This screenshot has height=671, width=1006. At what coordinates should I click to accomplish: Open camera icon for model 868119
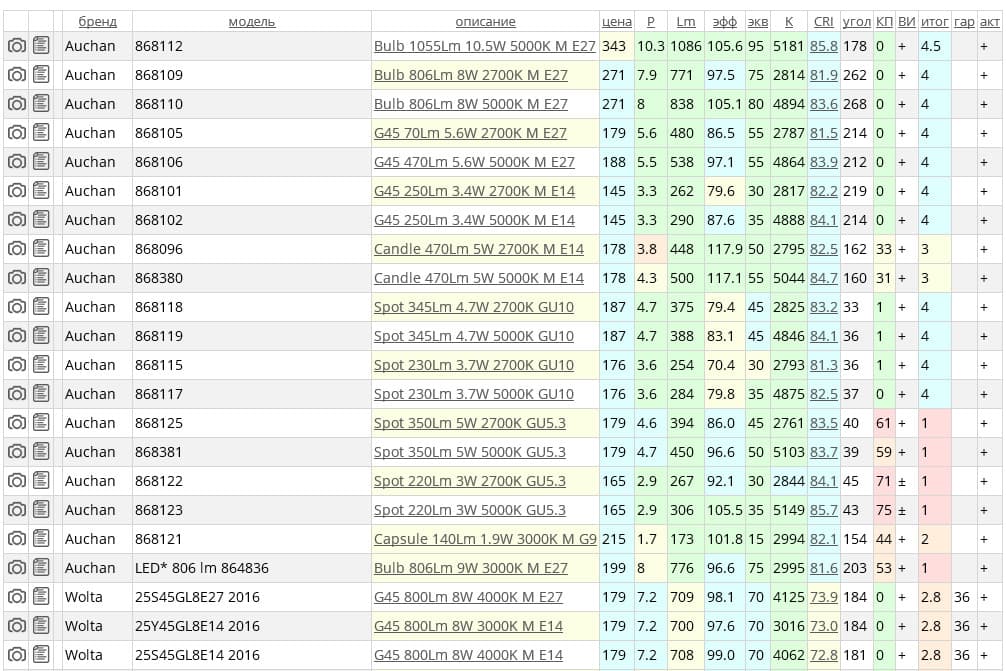coord(16,336)
